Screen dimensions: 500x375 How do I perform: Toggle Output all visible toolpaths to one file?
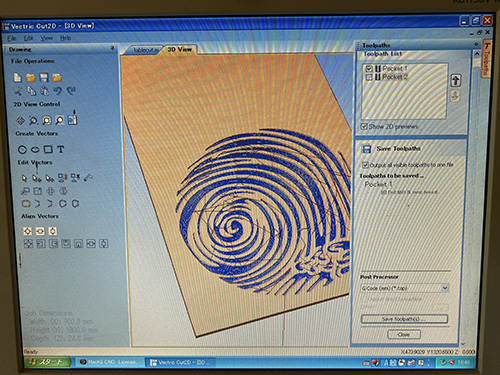365,165
